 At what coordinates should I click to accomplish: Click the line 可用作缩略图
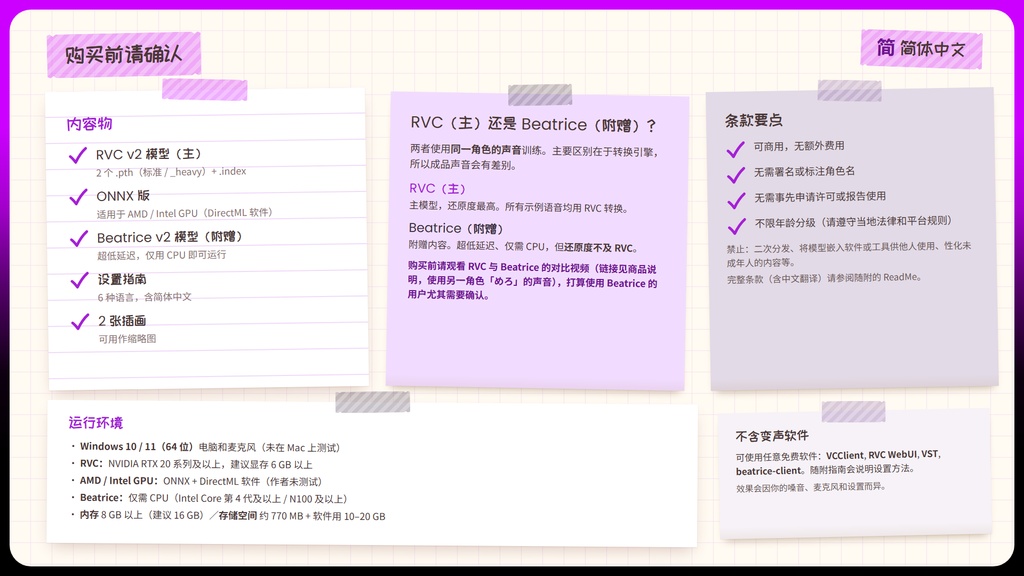click(127, 338)
